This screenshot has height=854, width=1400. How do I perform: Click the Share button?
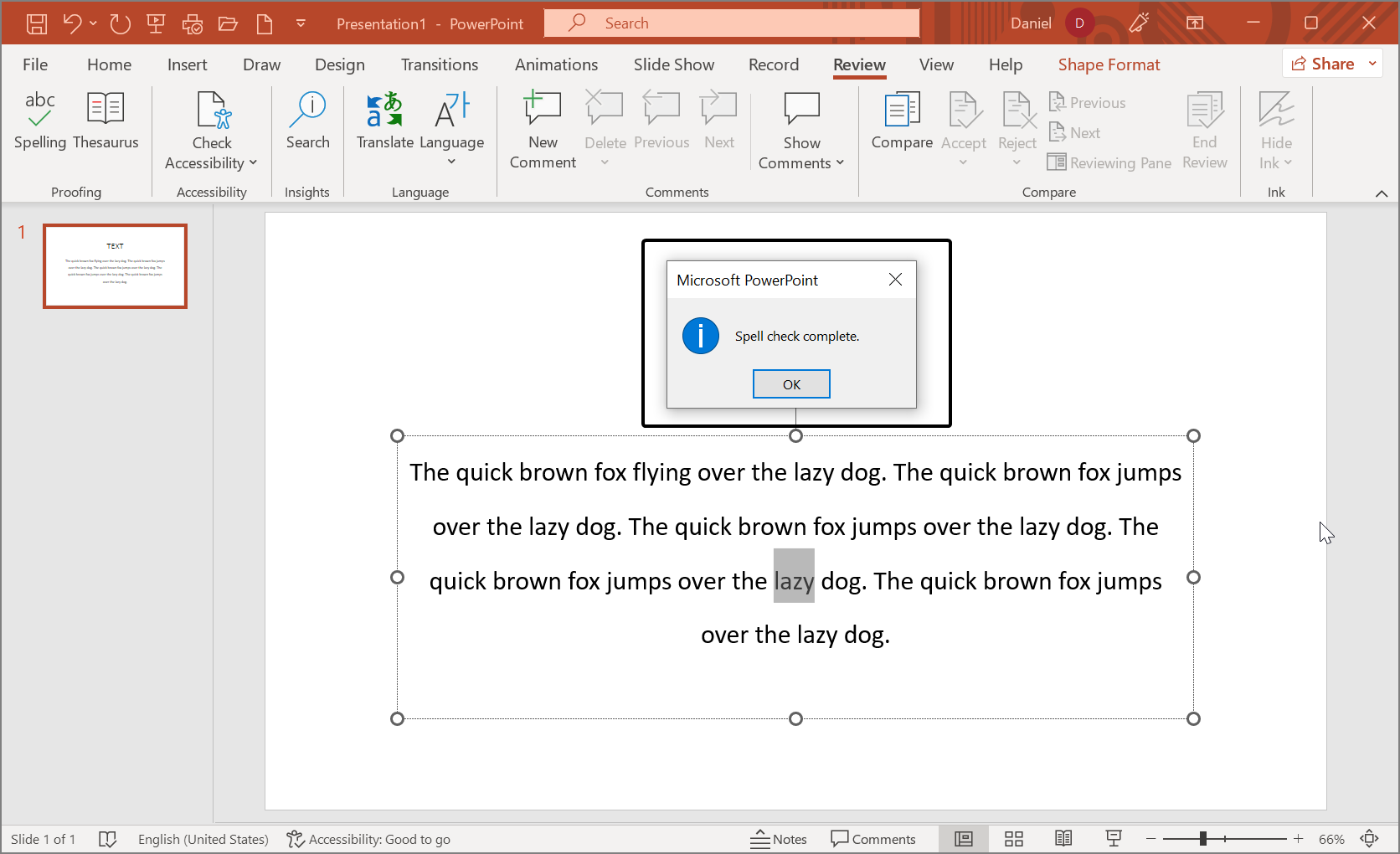(x=1323, y=64)
